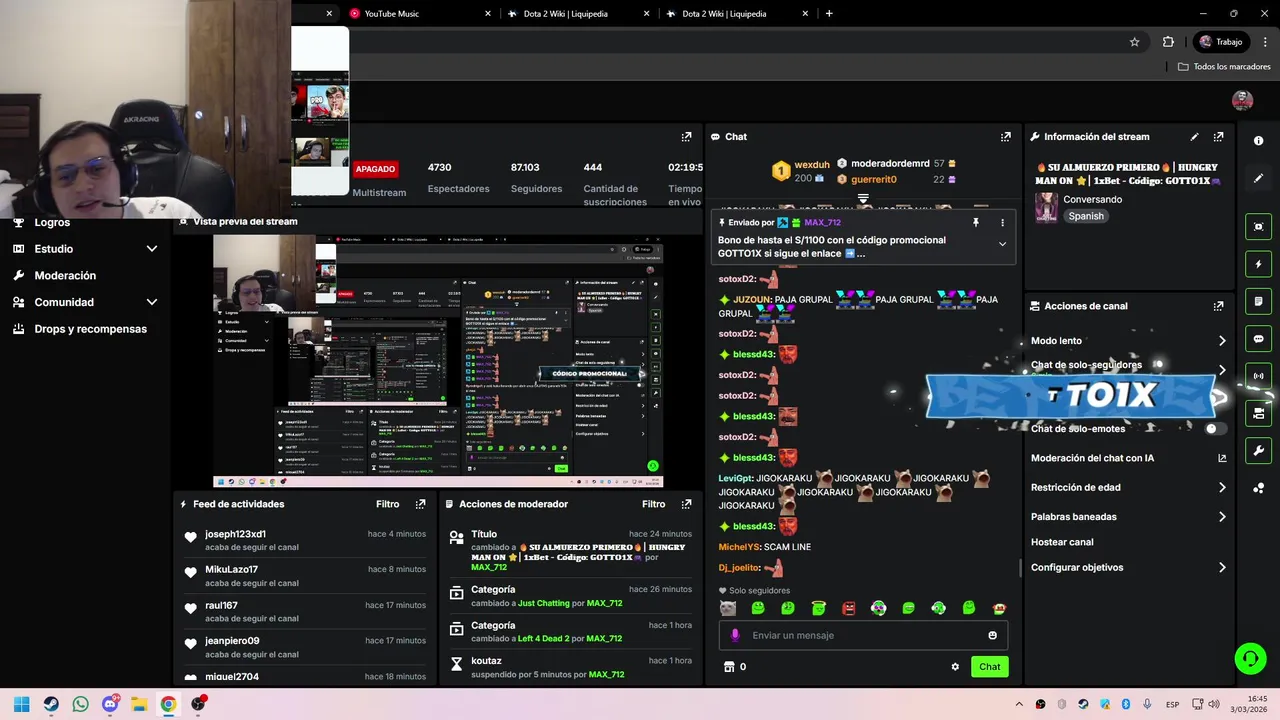Switch to first Dota 2 Wiki tab
Viewport: 1280px width, 720px height.
[x=577, y=14]
